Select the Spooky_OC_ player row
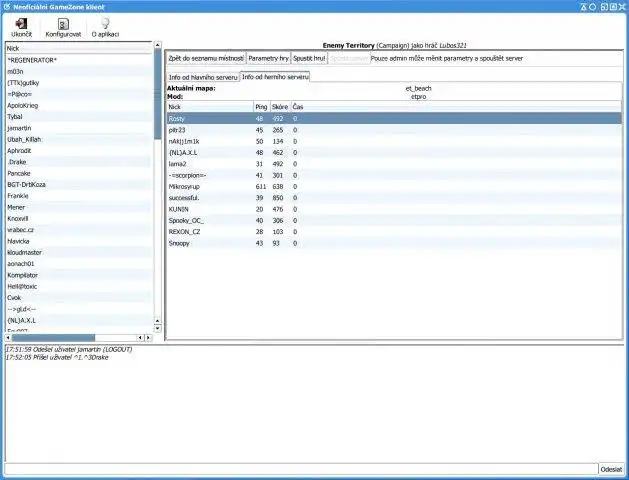 coord(394,221)
